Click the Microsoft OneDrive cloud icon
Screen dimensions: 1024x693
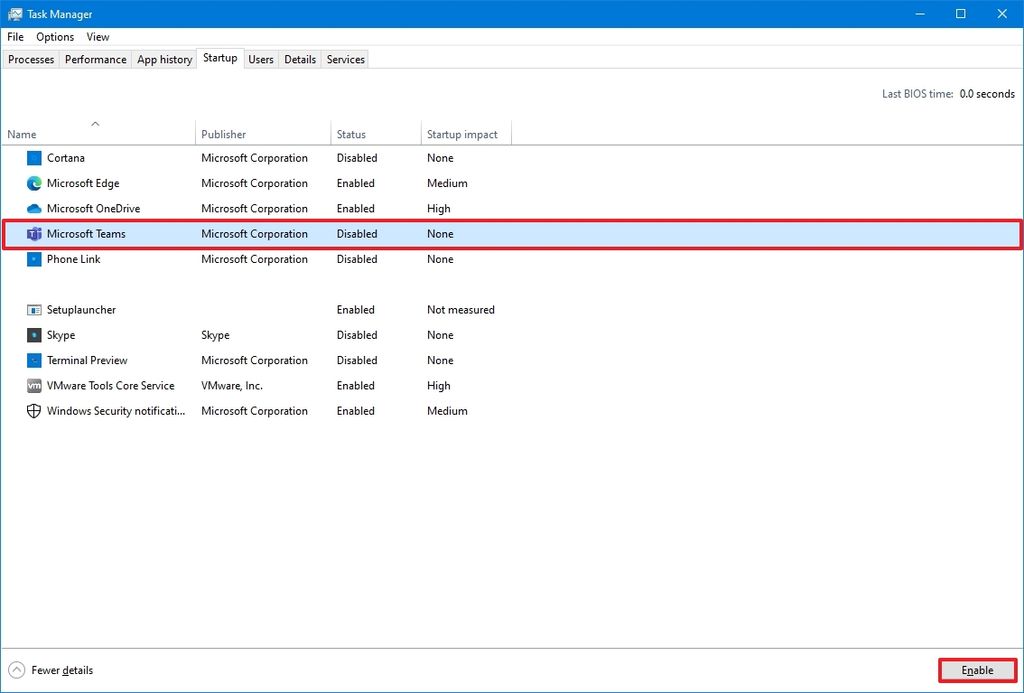[x=34, y=208]
